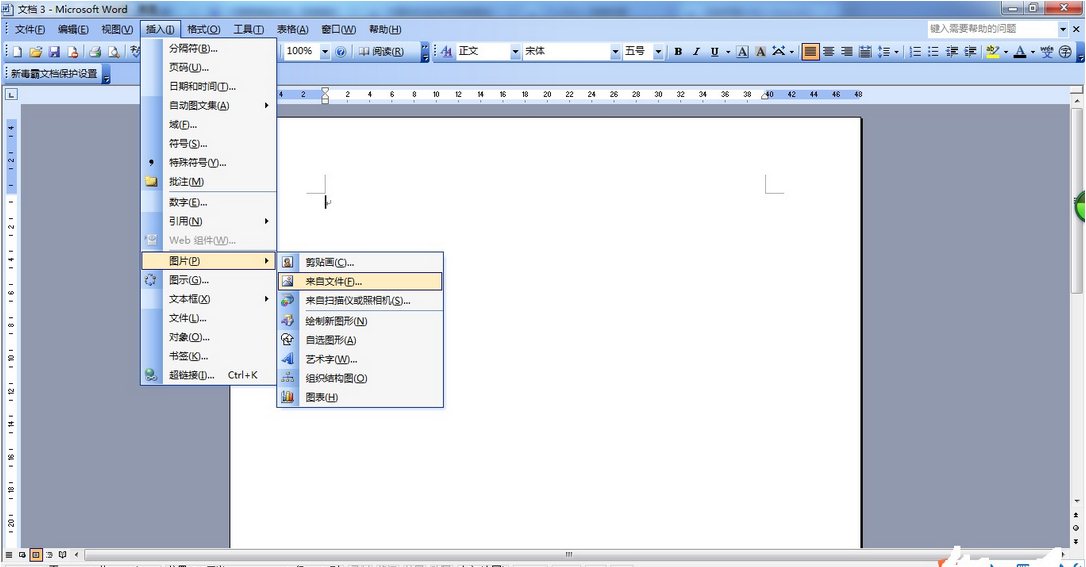Choose 艺术字(W)... from submenu
The height and width of the screenshot is (567, 1086).
pyautogui.click(x=359, y=359)
